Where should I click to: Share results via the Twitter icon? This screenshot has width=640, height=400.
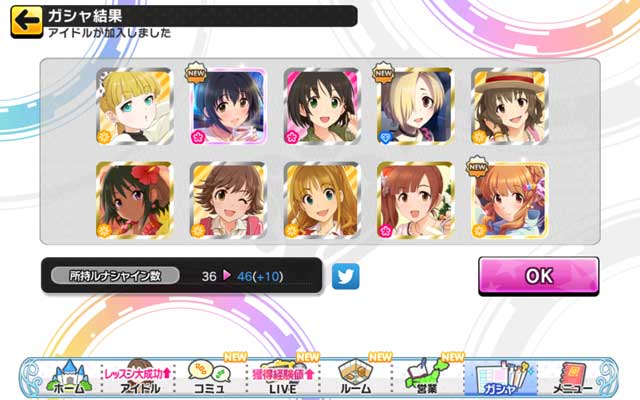coord(345,276)
